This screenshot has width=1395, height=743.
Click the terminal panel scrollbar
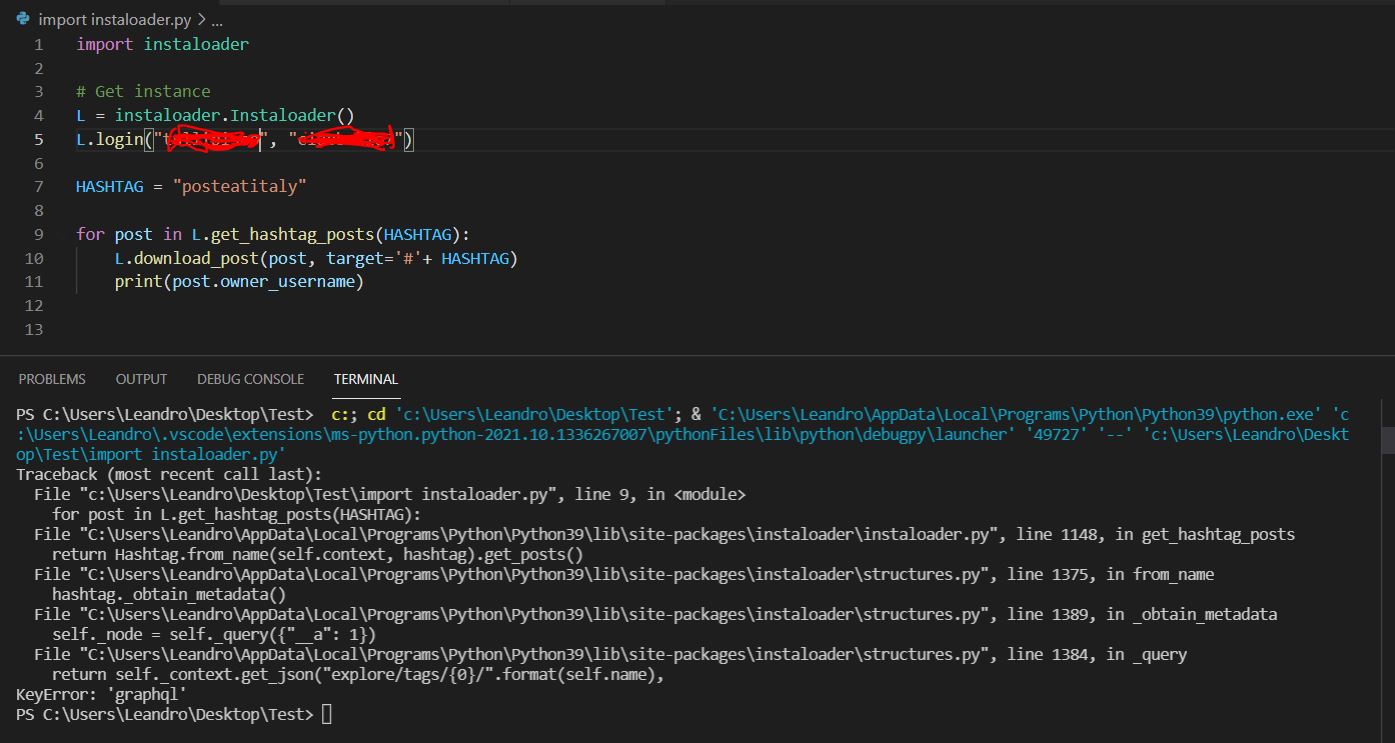click(1388, 440)
